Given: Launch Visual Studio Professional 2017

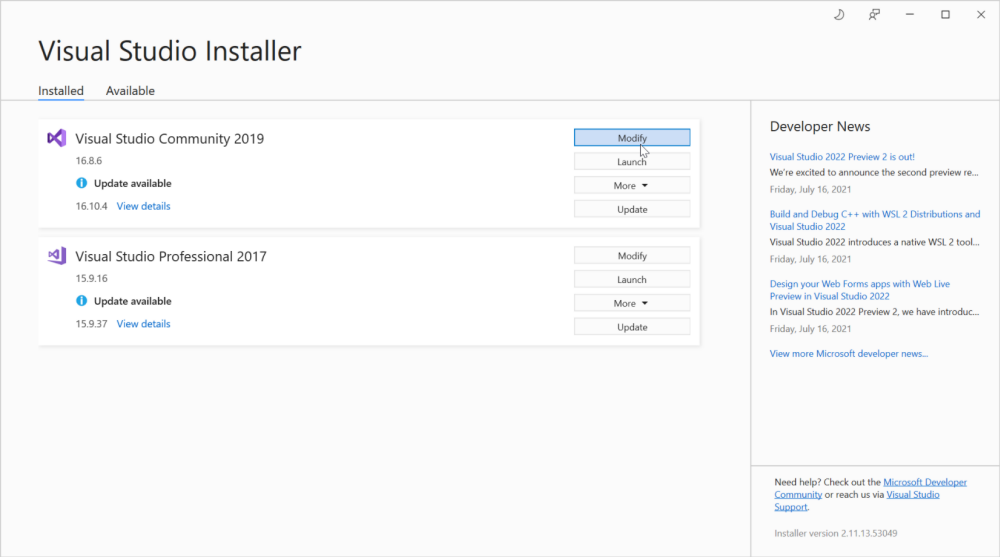Looking at the screenshot, I should pos(632,279).
